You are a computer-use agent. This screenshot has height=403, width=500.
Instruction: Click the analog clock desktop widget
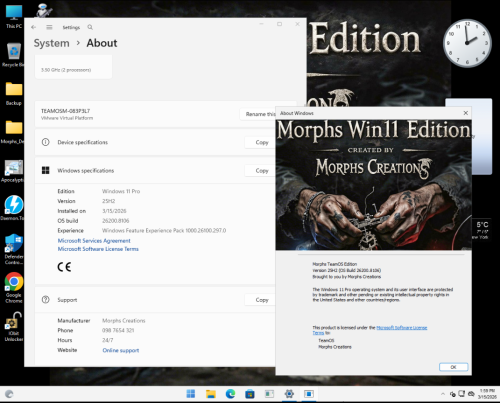467,43
